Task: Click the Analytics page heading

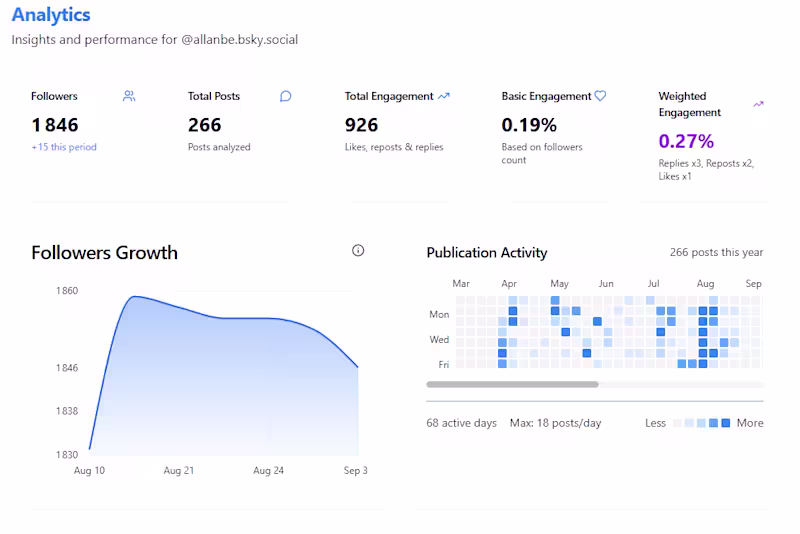Action: point(51,15)
